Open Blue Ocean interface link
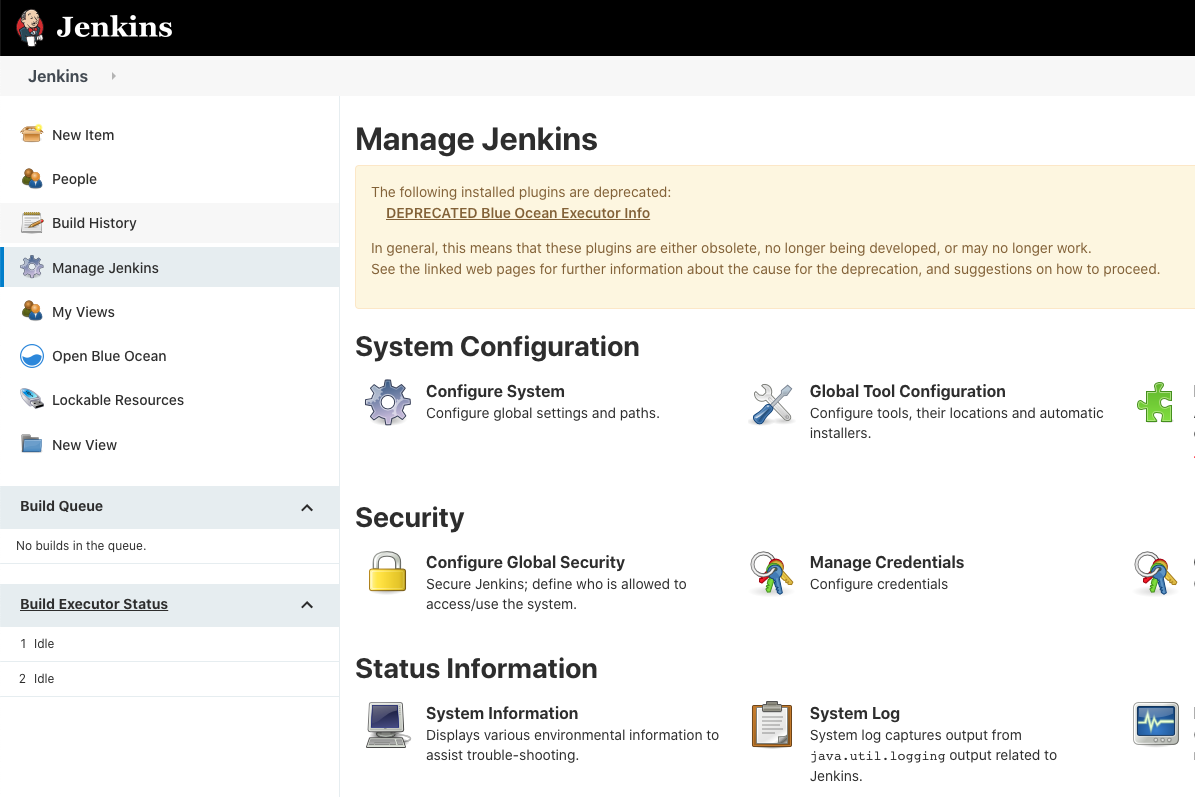Screen dimensions: 1195x797 click(x=109, y=356)
